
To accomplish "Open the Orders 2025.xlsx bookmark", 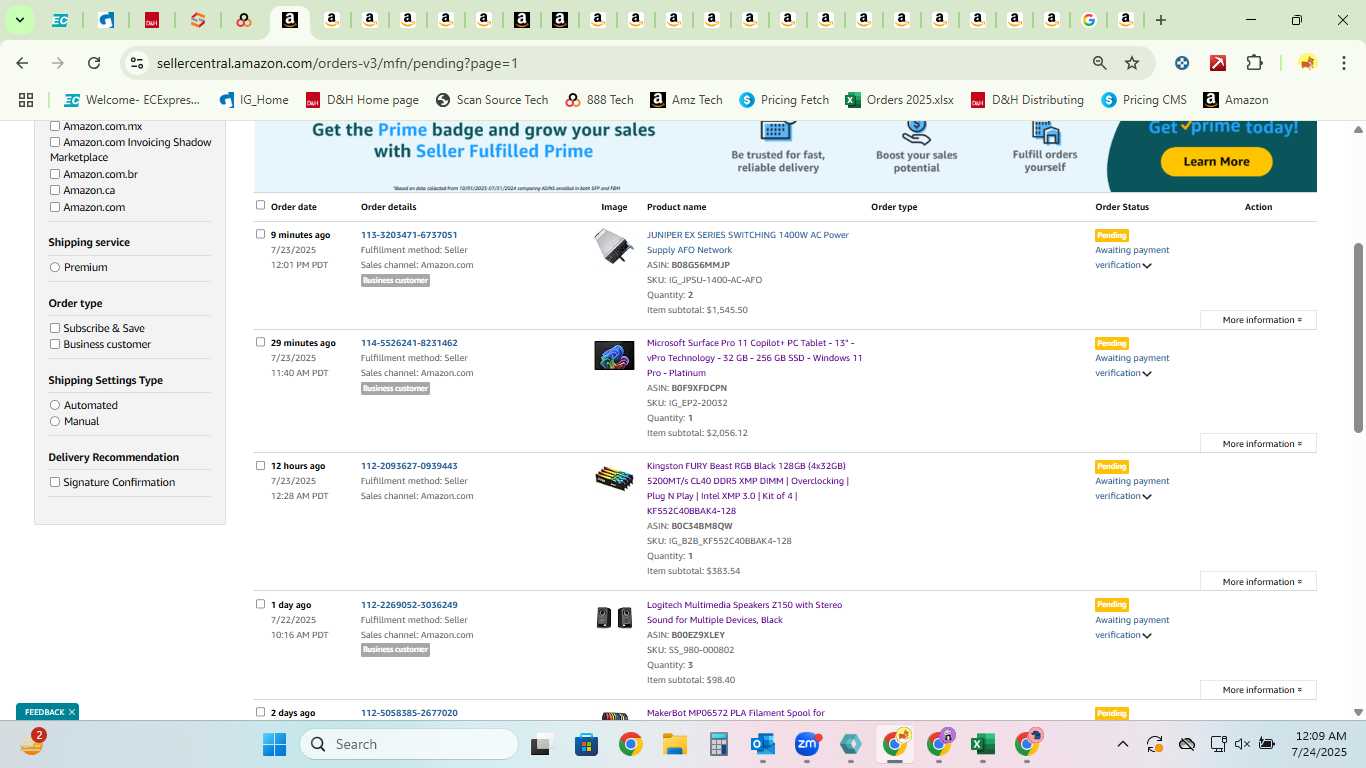I will point(899,100).
